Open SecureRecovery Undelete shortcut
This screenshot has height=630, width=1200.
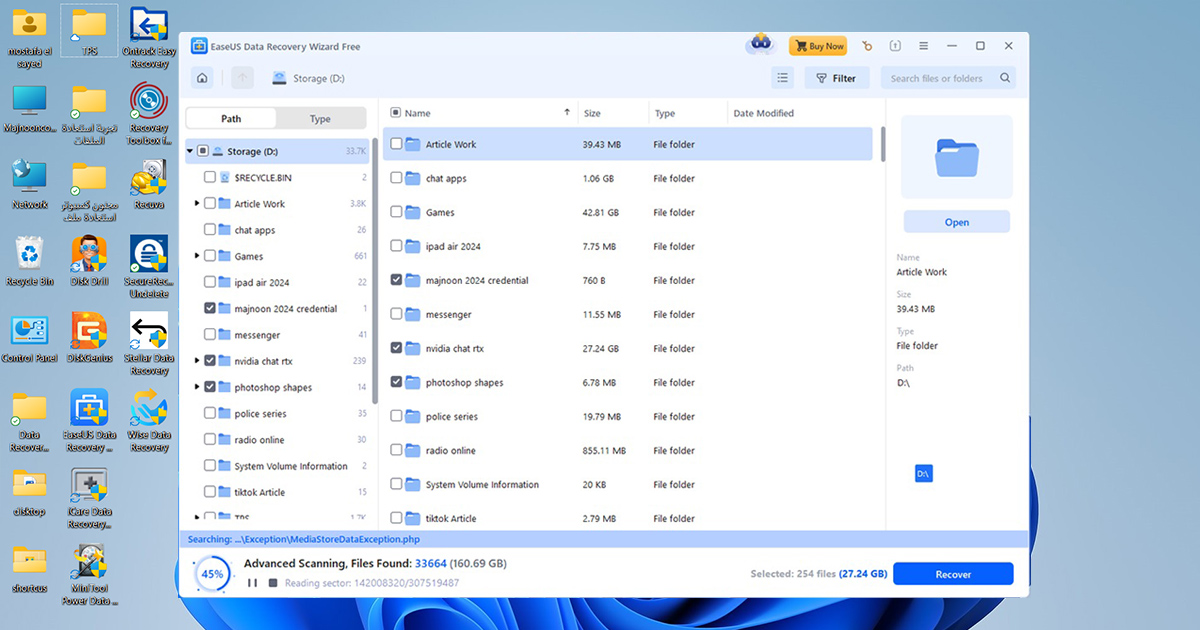click(149, 267)
